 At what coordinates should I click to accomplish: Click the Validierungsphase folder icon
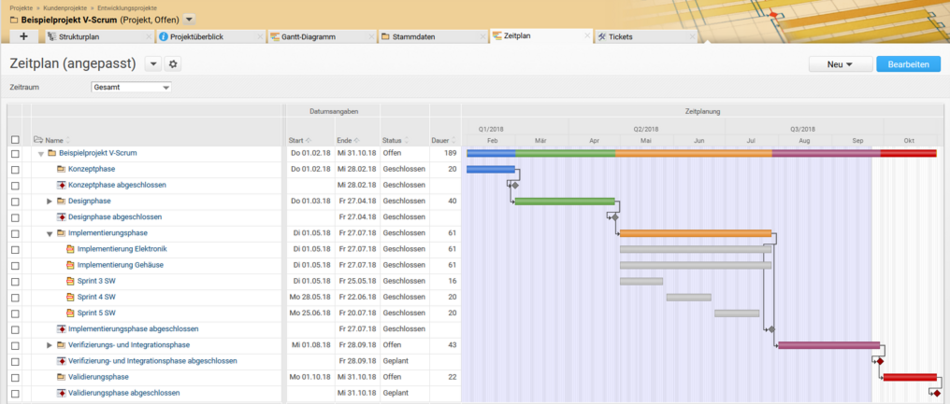pyautogui.click(x=61, y=377)
